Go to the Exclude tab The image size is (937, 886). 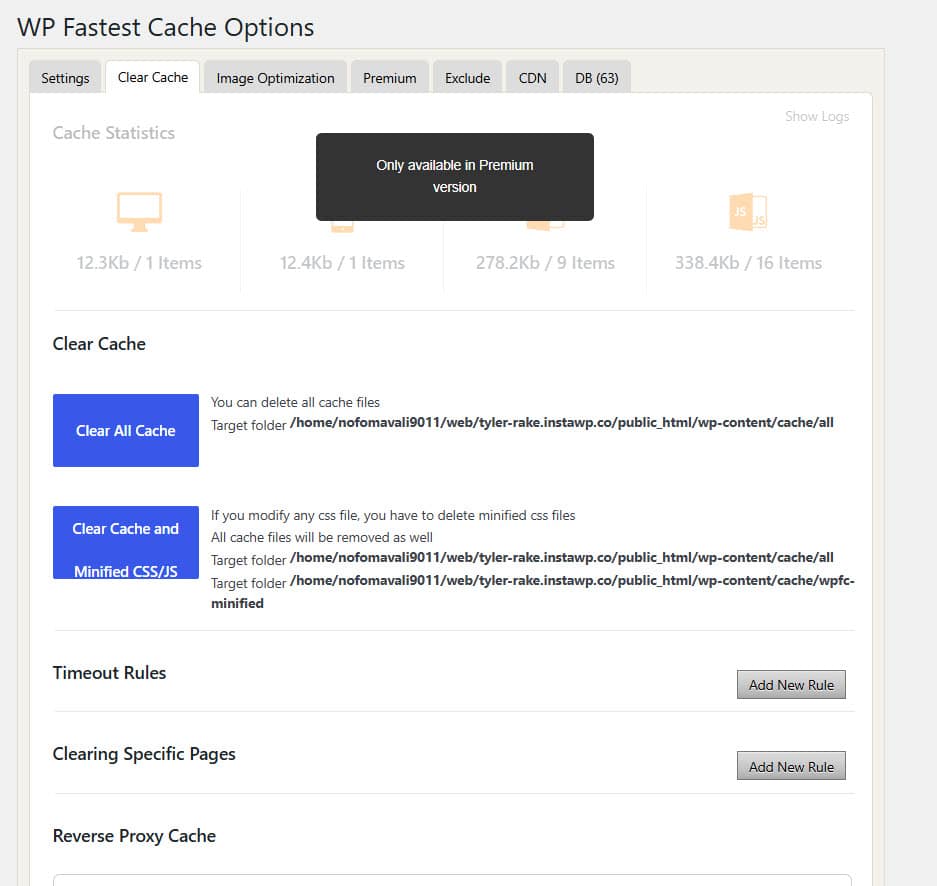point(467,78)
